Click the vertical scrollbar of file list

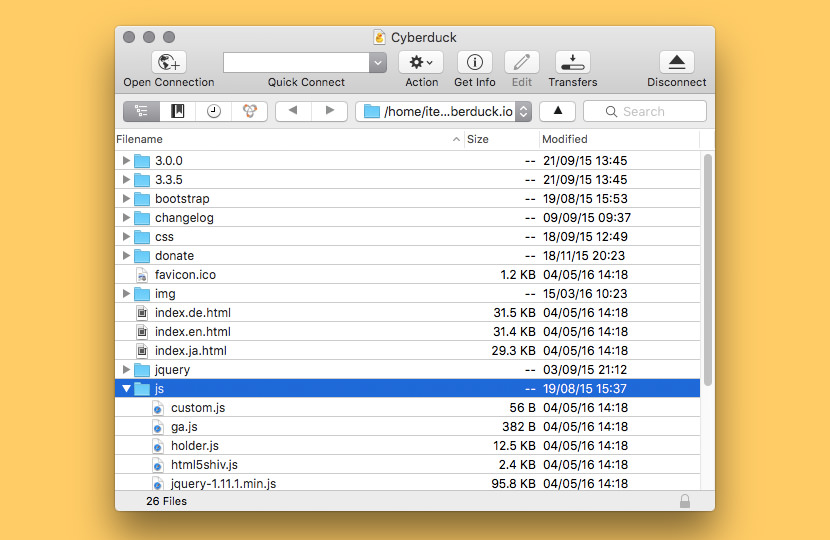coord(708,269)
